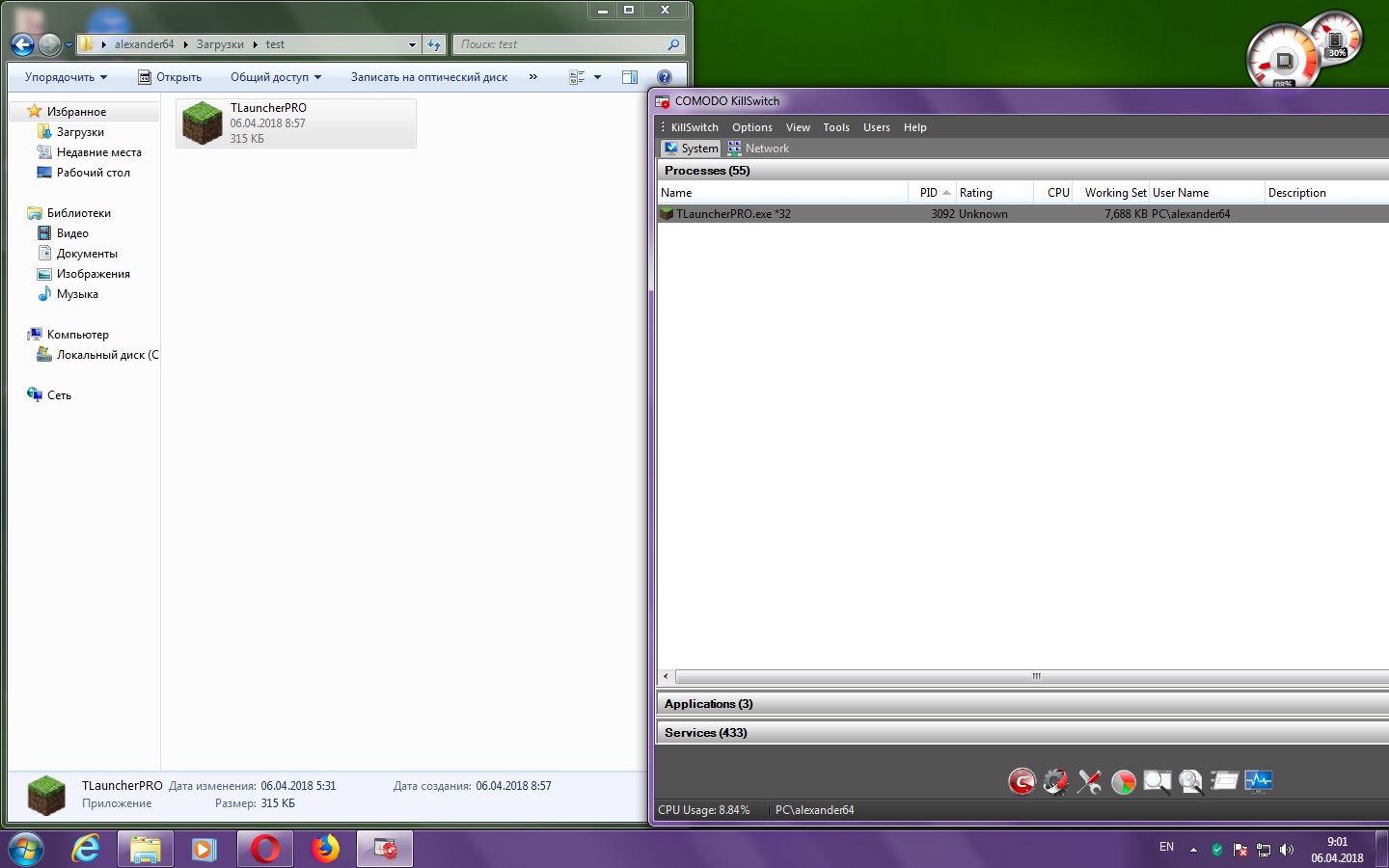Toggle the Explorer preview pane icon
This screenshot has height=868, width=1389.
pos(630,77)
